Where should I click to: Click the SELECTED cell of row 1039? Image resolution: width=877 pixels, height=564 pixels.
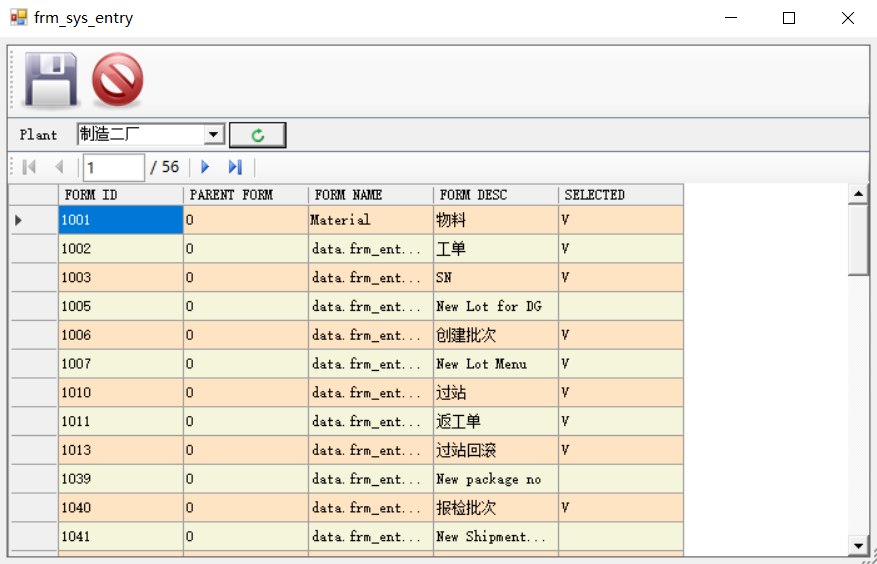tap(620, 479)
